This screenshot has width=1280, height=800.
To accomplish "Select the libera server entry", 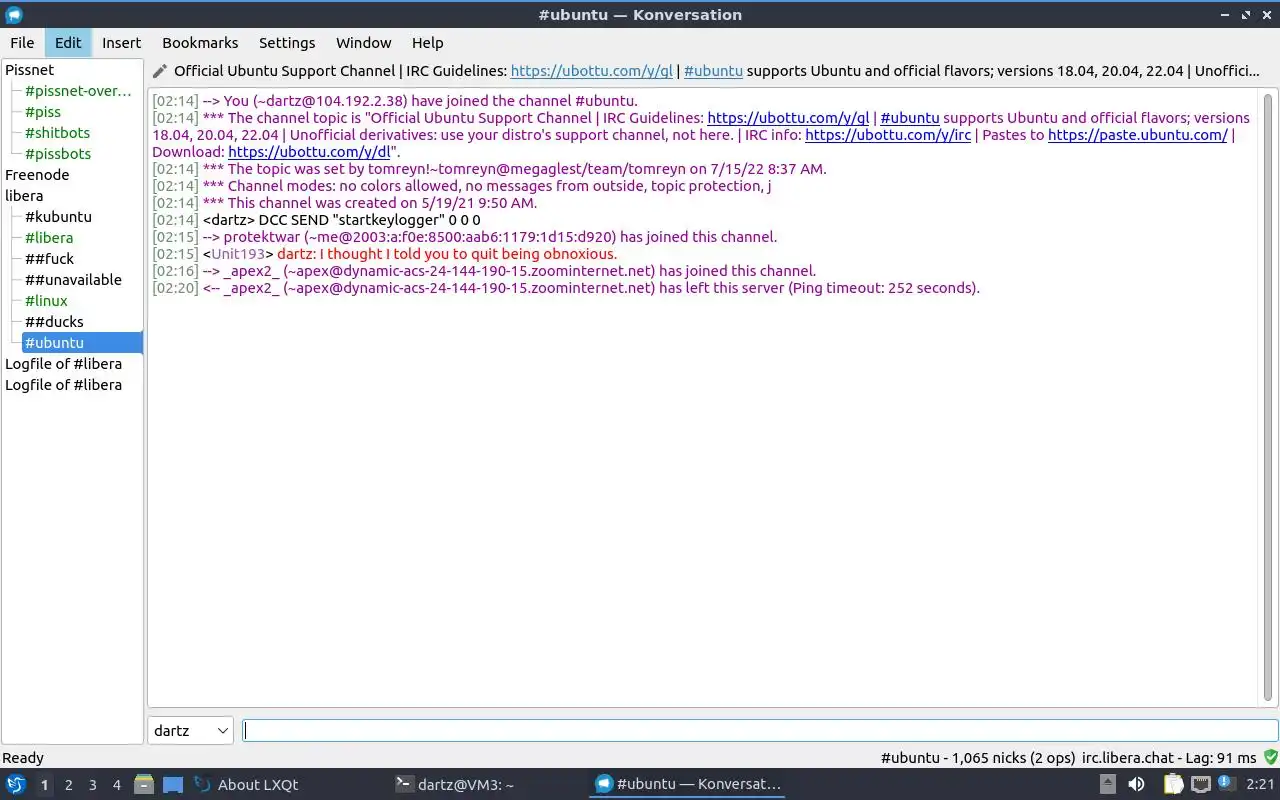I will [24, 196].
